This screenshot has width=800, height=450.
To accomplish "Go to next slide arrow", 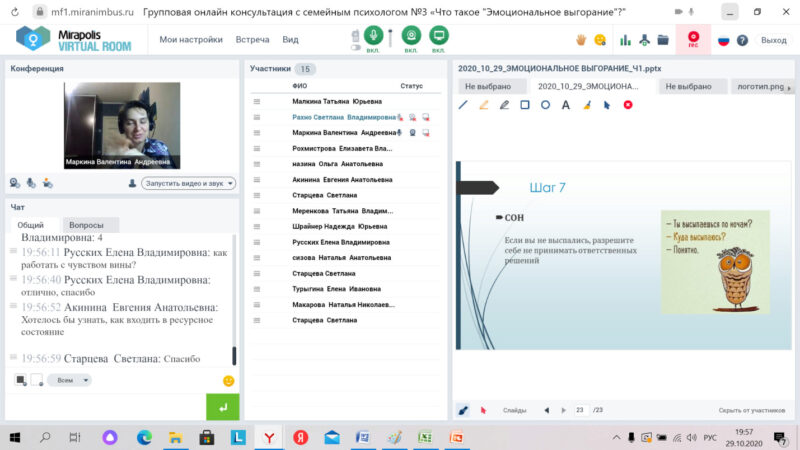I will [564, 410].
